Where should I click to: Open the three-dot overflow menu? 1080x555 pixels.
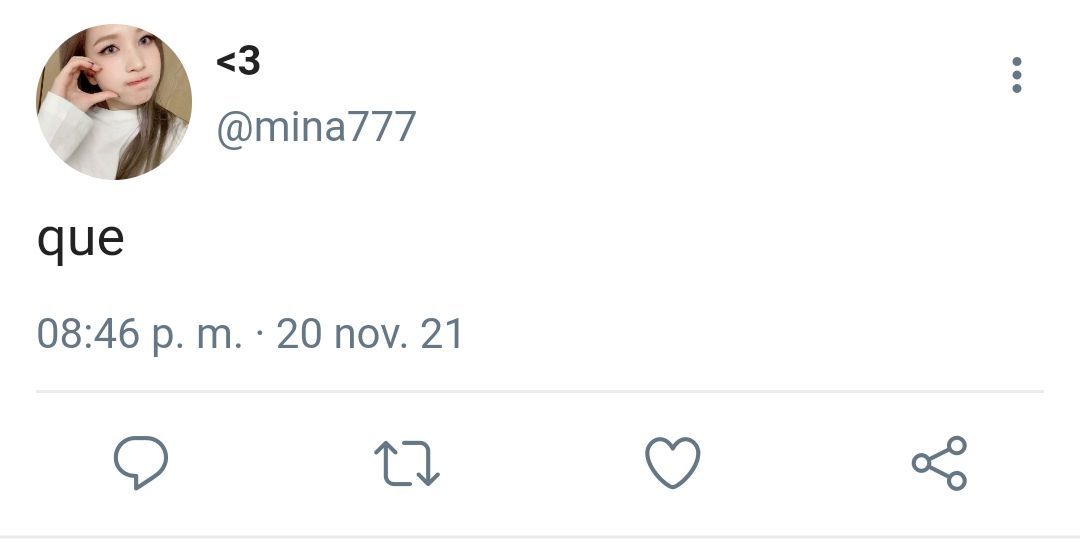1017,74
